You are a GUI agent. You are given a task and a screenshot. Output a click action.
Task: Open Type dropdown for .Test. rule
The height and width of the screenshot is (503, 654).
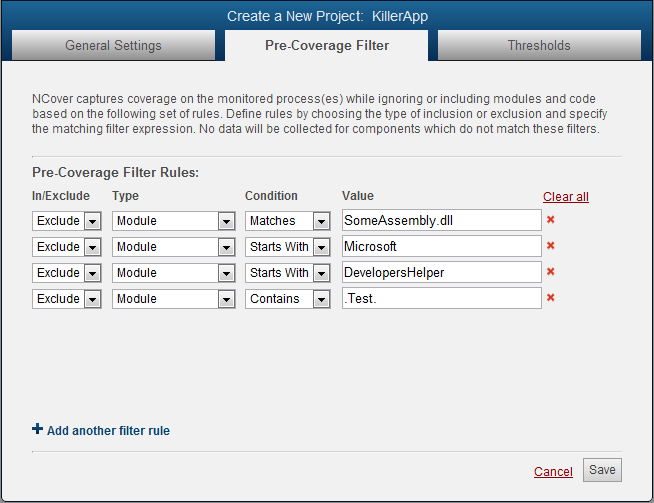point(225,299)
